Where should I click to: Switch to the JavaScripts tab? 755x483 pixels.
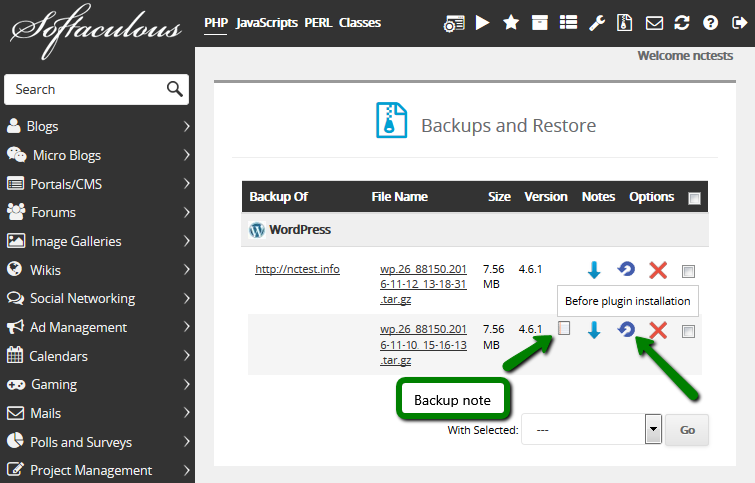(267, 22)
